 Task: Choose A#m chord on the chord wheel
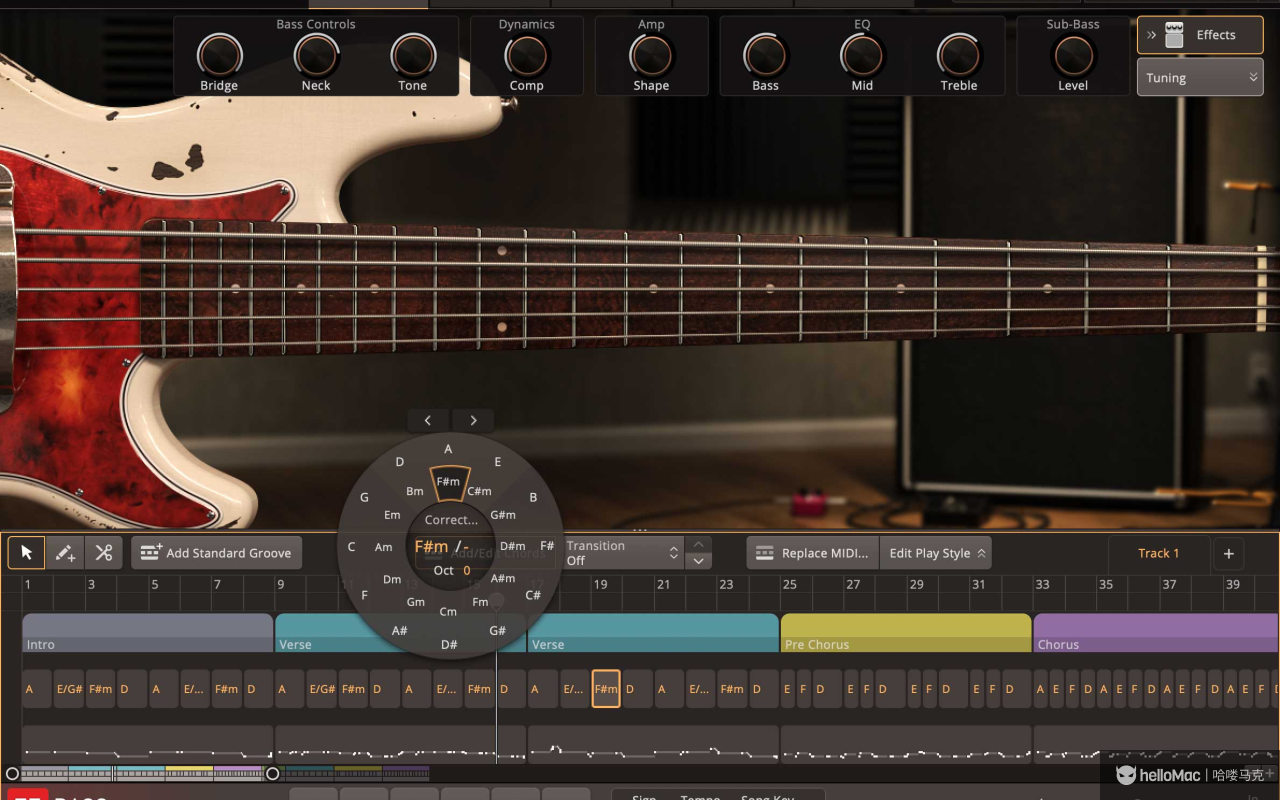[503, 578]
